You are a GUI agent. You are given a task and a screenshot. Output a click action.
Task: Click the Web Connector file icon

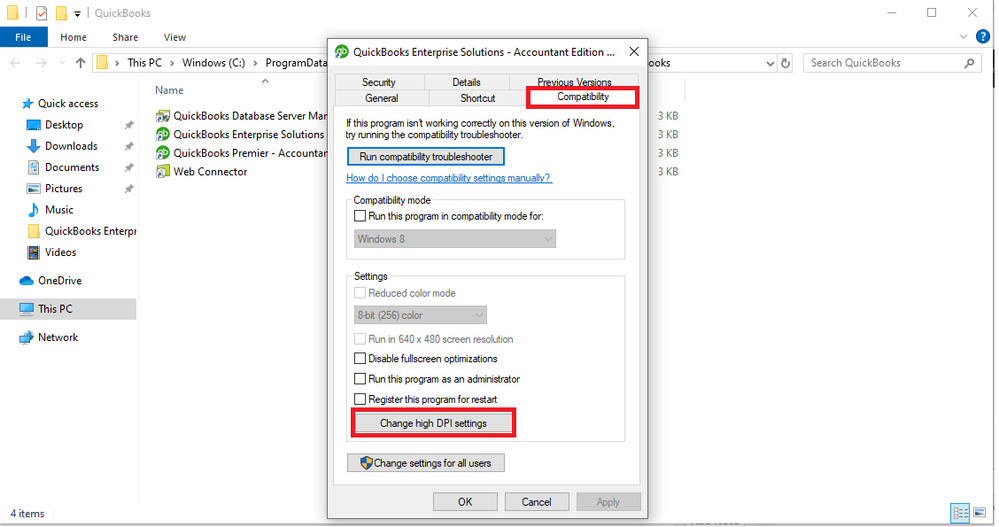[x=163, y=171]
